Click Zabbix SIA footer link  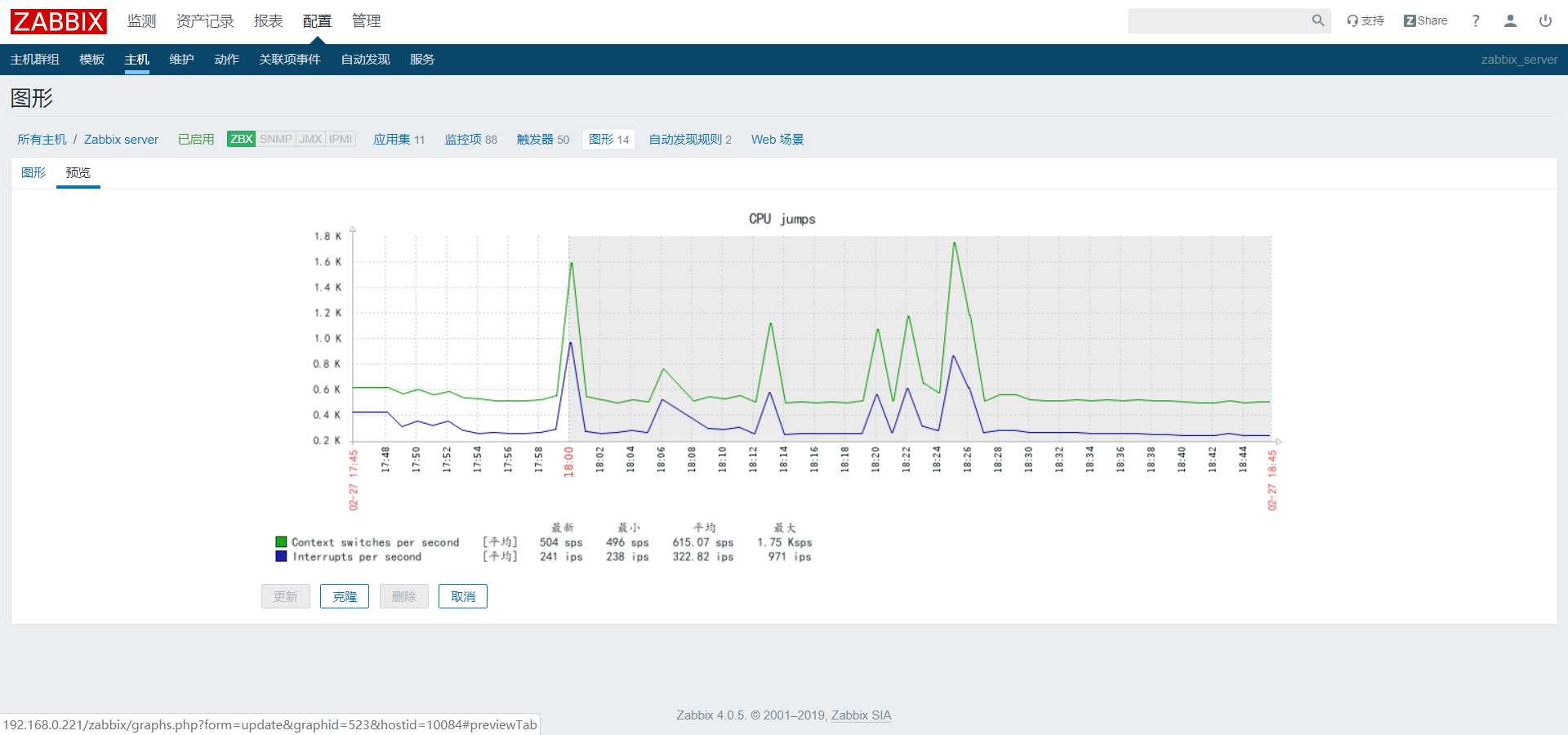click(861, 715)
